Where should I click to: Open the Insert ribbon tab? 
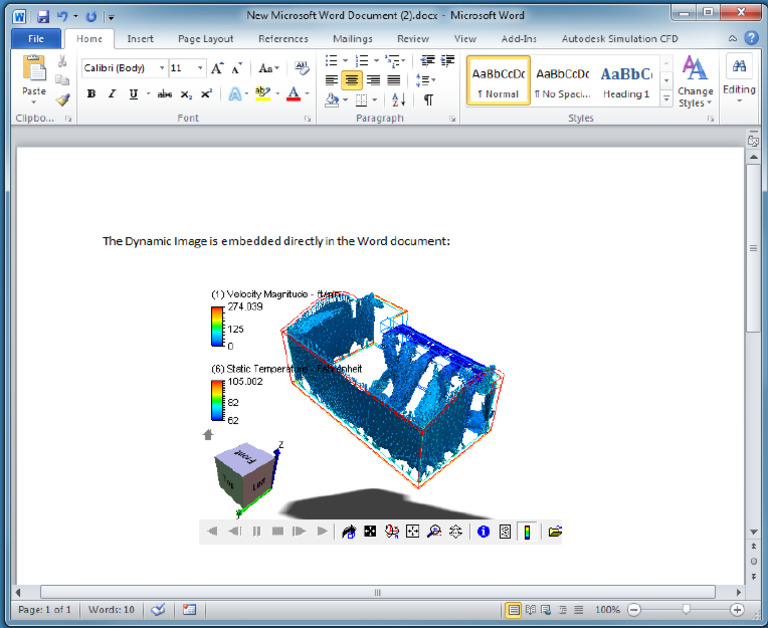point(140,39)
